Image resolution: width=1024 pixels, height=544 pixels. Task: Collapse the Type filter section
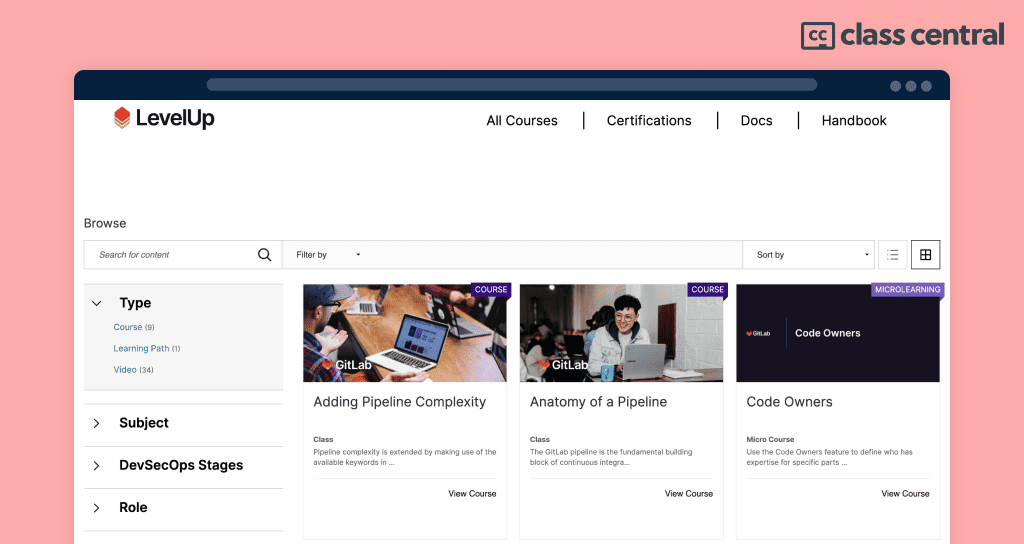[97, 303]
